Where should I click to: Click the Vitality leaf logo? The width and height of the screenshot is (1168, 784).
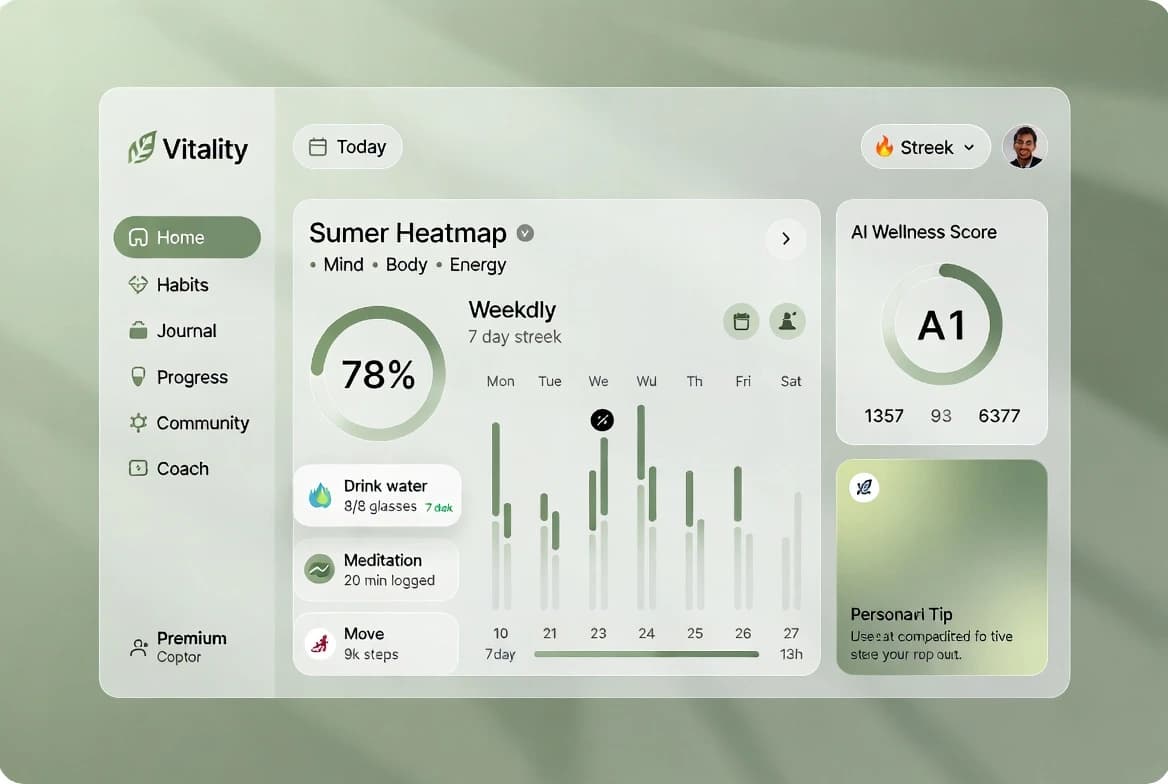142,148
